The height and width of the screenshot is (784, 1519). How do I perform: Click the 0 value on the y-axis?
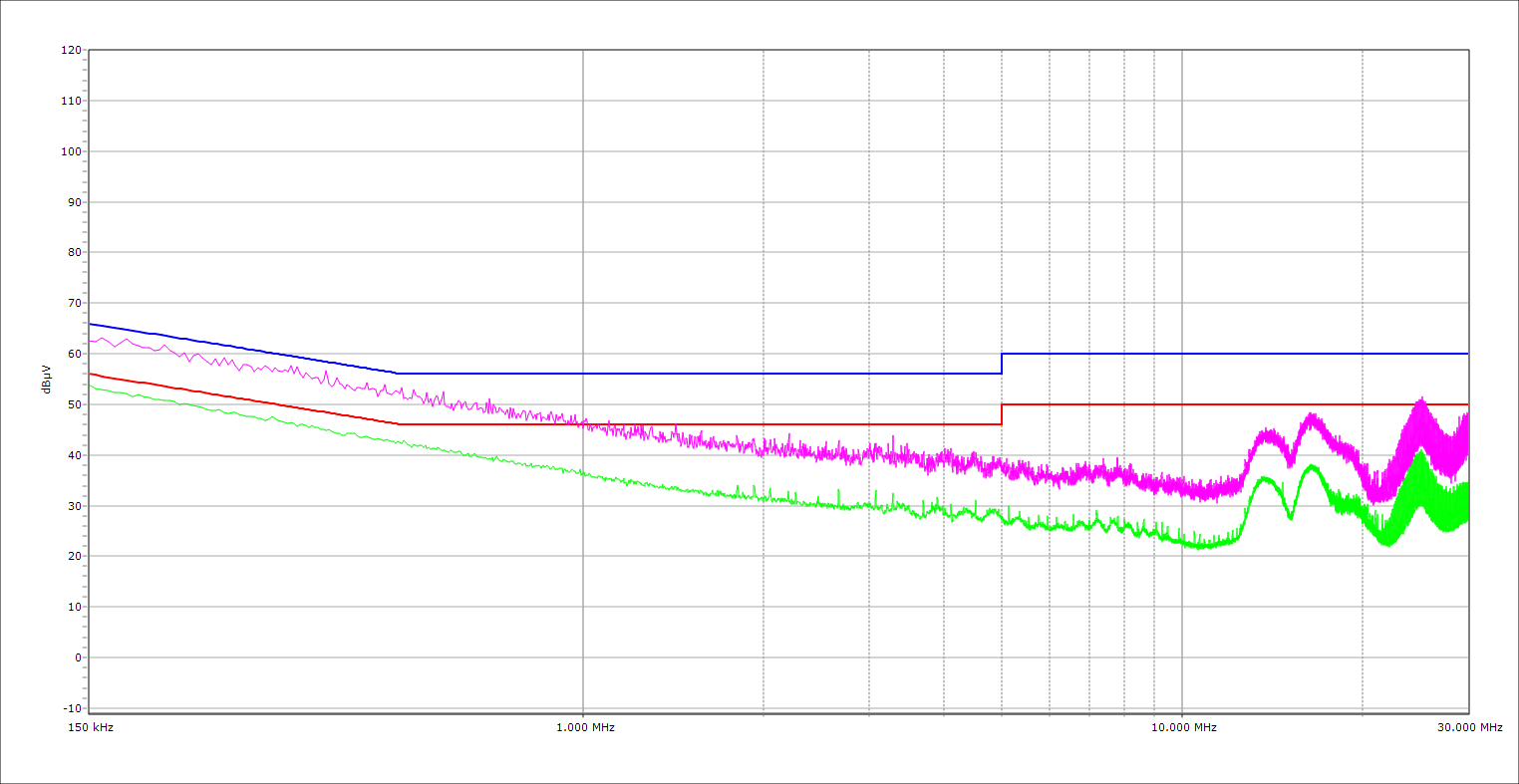point(77,657)
